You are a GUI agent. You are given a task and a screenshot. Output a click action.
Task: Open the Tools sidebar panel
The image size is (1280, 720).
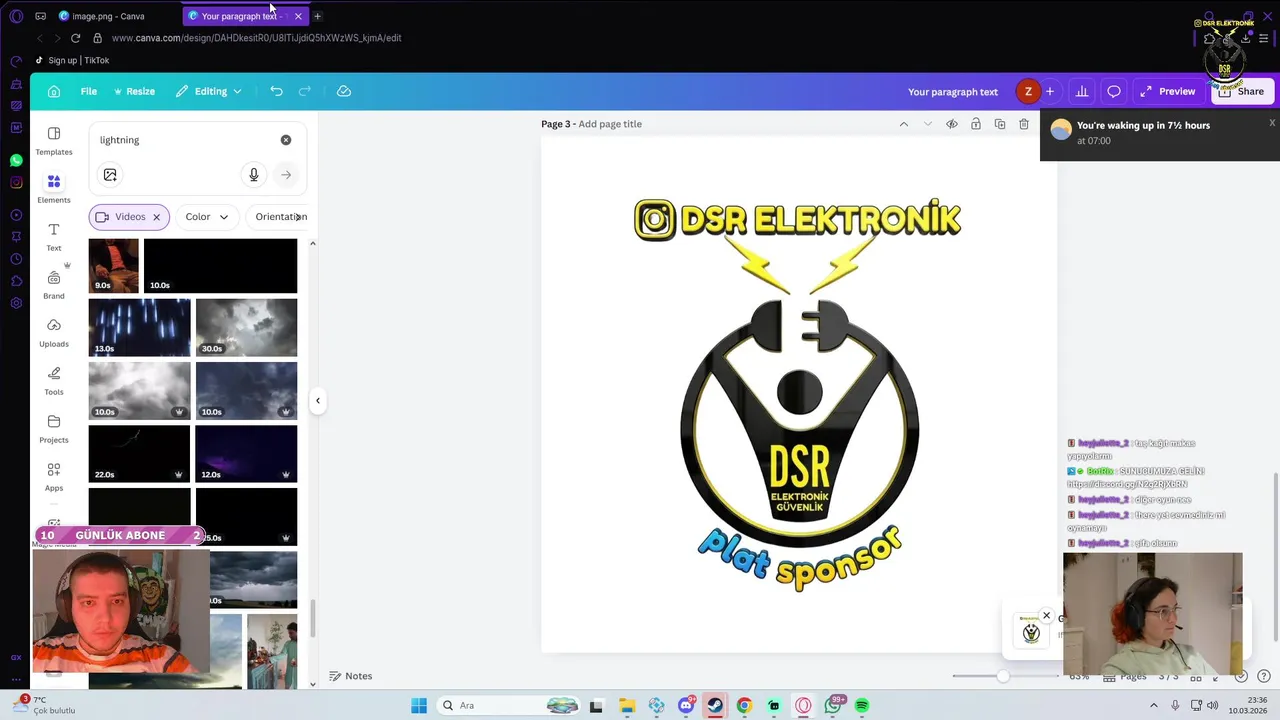[54, 381]
